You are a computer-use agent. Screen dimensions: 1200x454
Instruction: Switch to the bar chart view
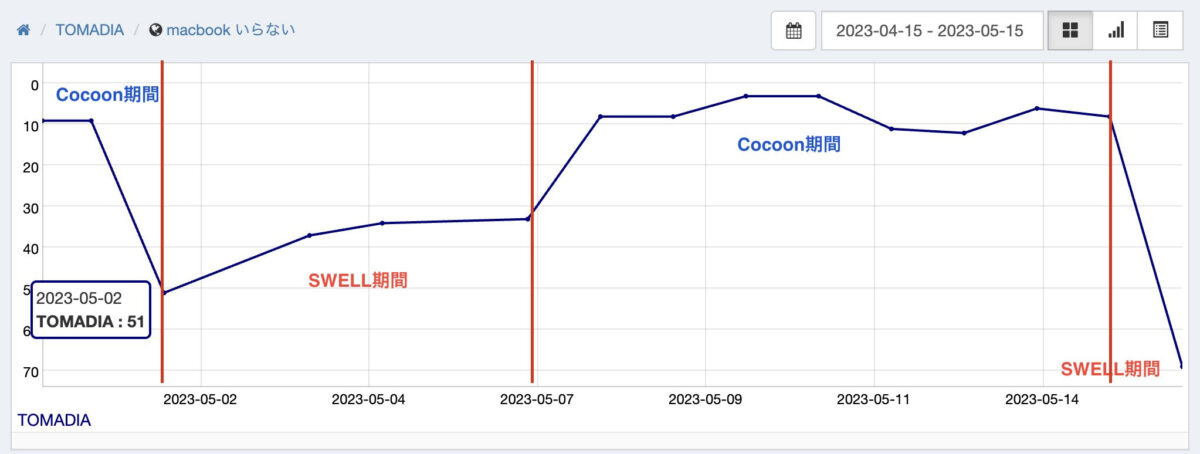(x=1115, y=31)
